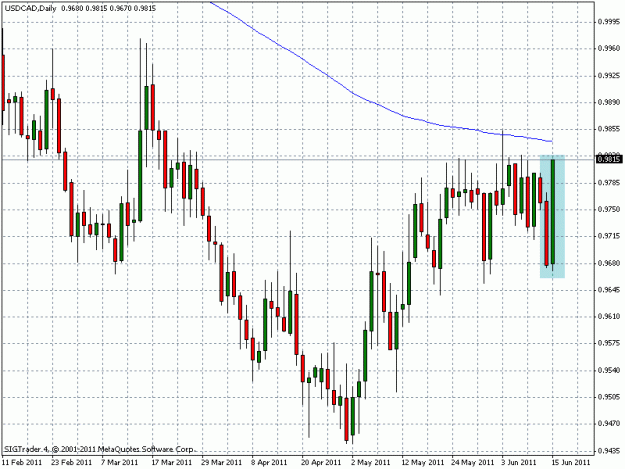Click the 0.9925 price axis label

click(x=610, y=75)
